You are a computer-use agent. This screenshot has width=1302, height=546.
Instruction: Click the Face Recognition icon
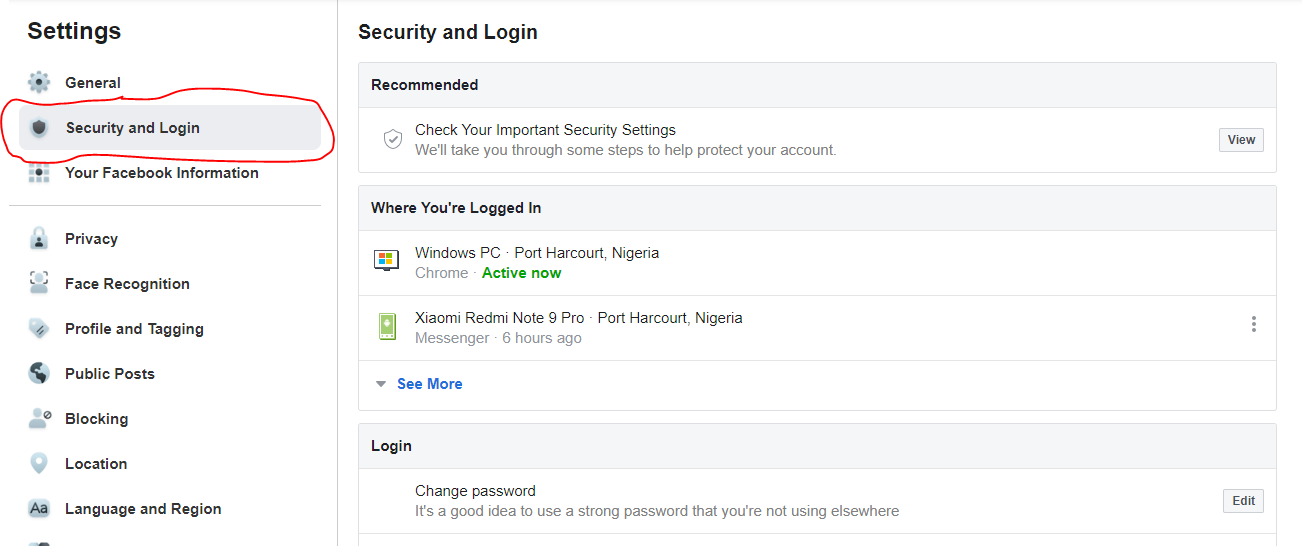39,284
